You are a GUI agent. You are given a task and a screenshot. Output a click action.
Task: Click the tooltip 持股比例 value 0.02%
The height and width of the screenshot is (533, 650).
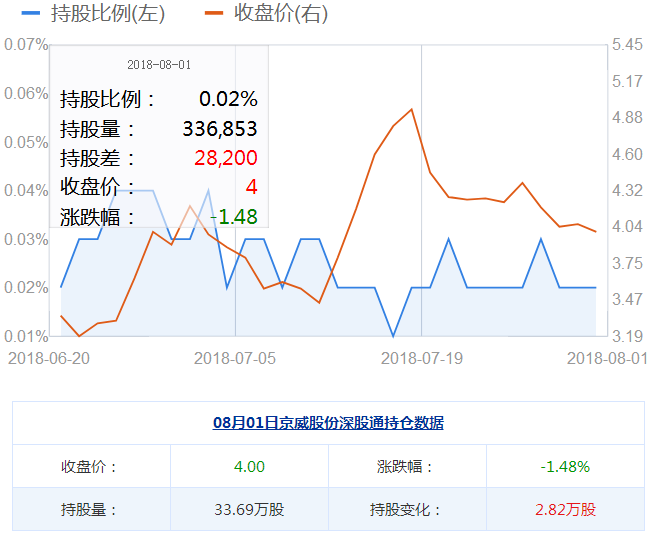pos(228,99)
